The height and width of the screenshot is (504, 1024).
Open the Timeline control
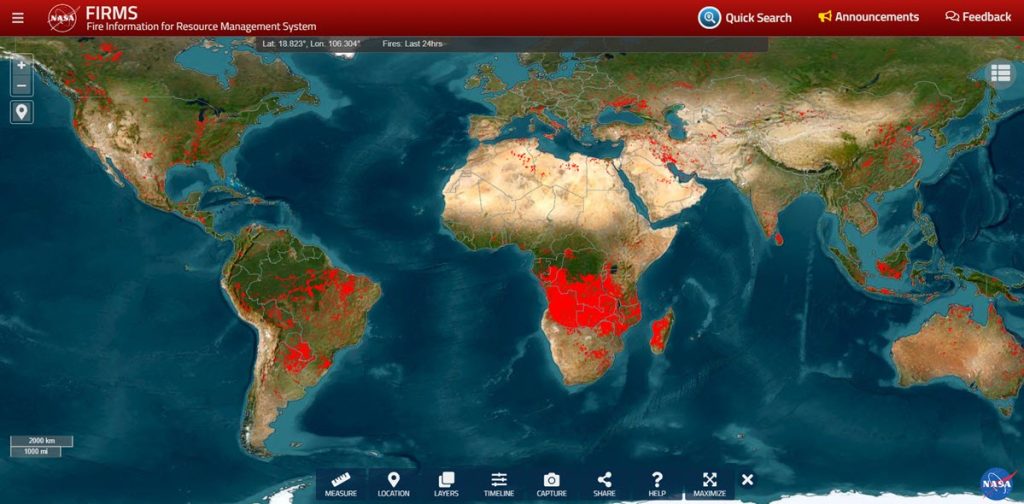[499, 484]
